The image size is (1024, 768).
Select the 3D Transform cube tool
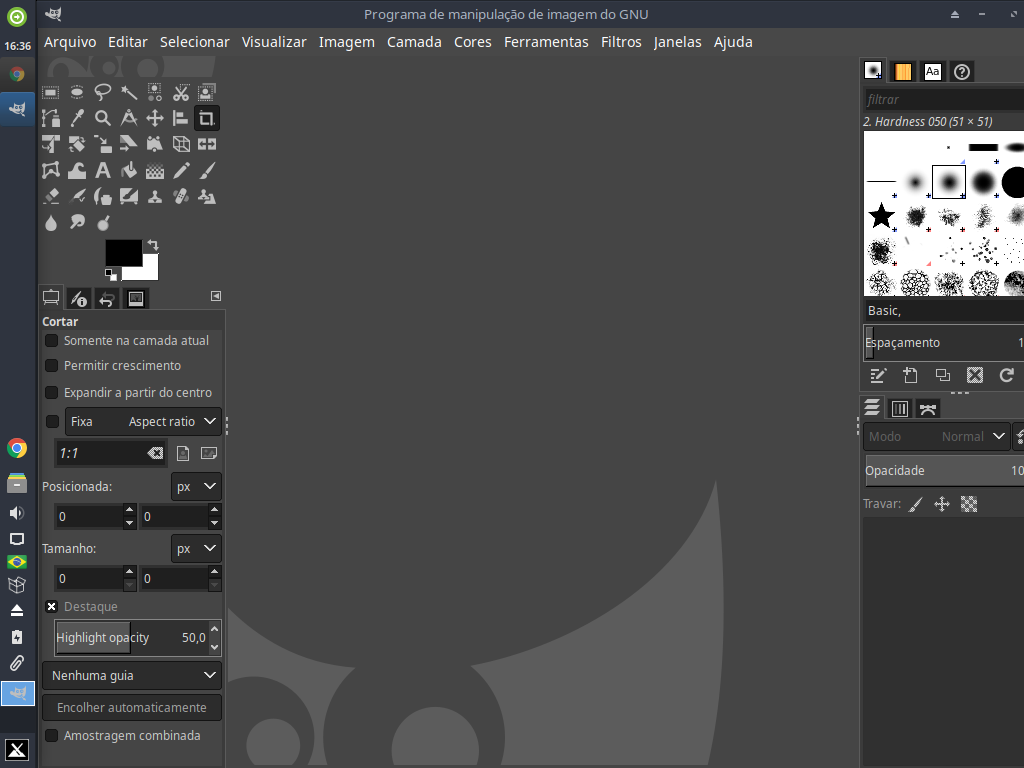[181, 144]
